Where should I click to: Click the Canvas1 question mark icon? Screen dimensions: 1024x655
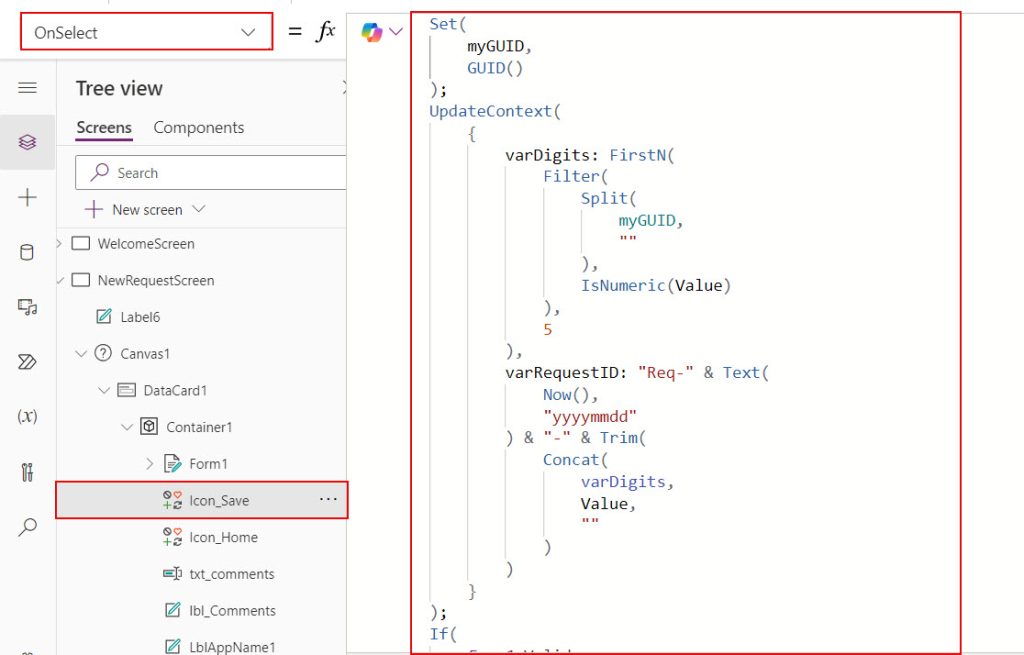coord(103,353)
